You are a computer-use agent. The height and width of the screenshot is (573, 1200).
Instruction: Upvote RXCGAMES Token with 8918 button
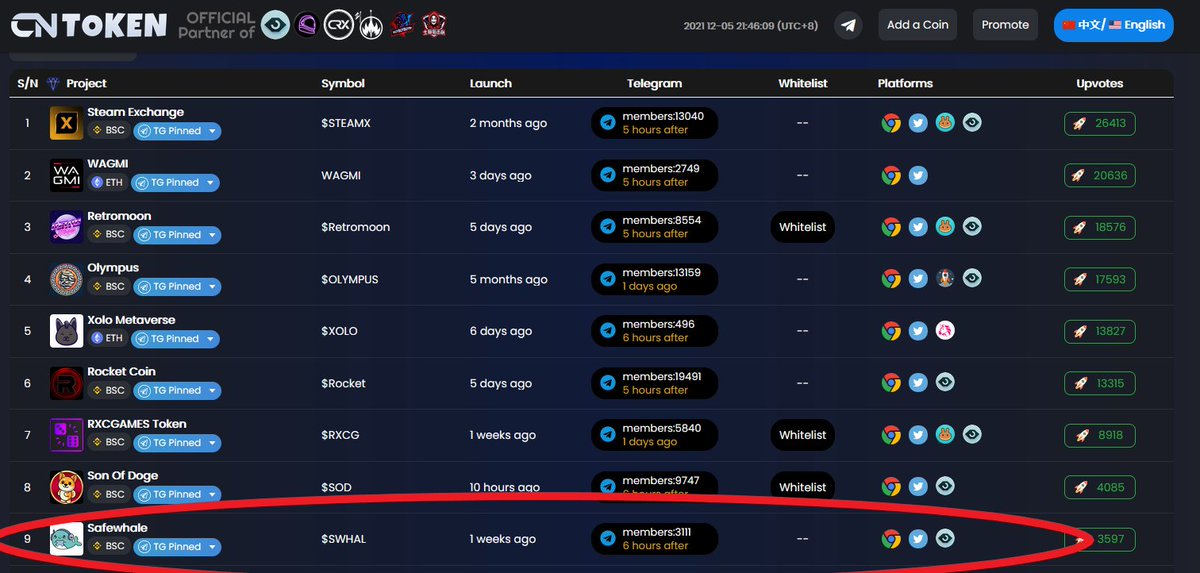click(x=1100, y=436)
